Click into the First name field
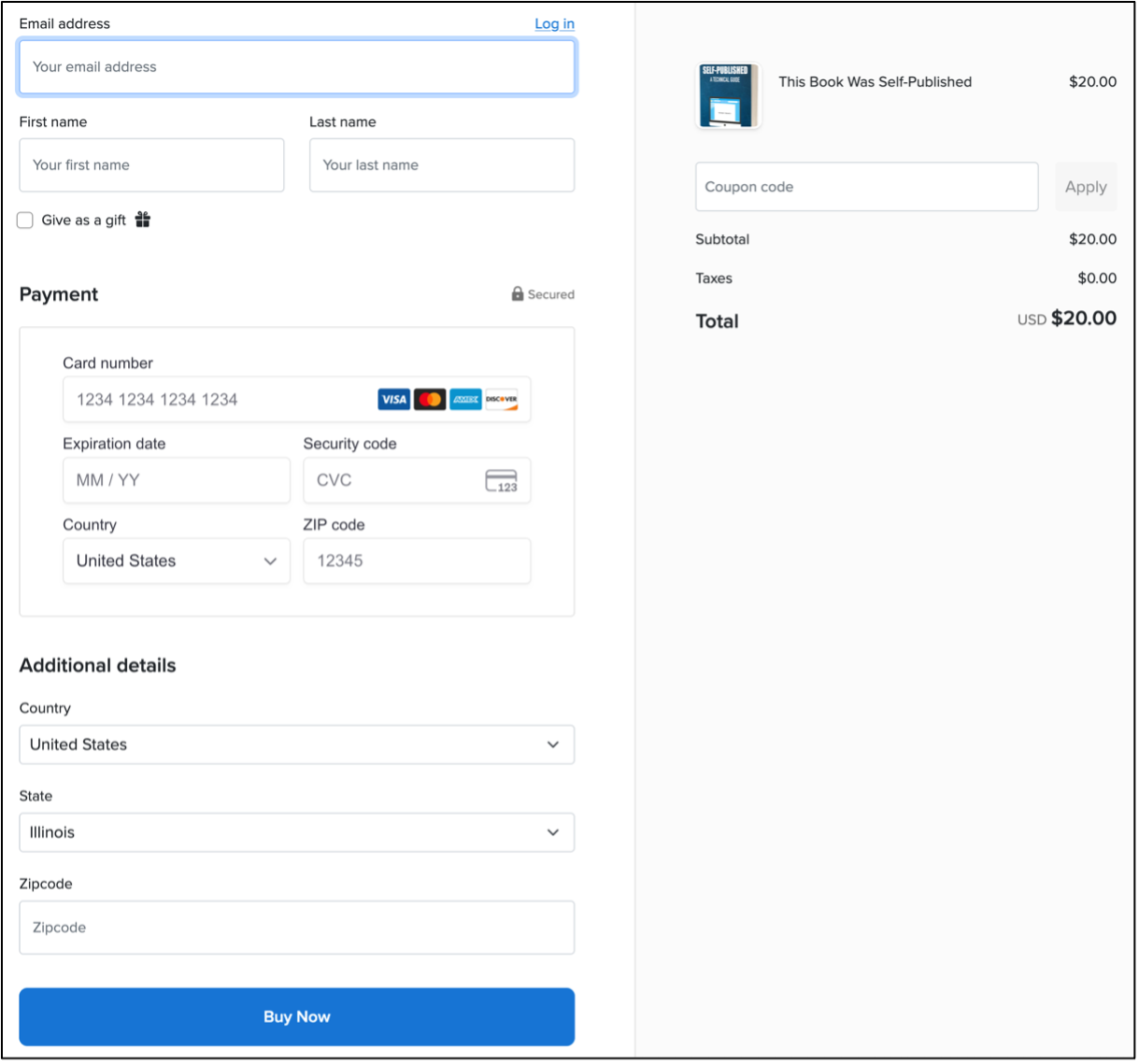1139x1064 pixels. (x=151, y=165)
